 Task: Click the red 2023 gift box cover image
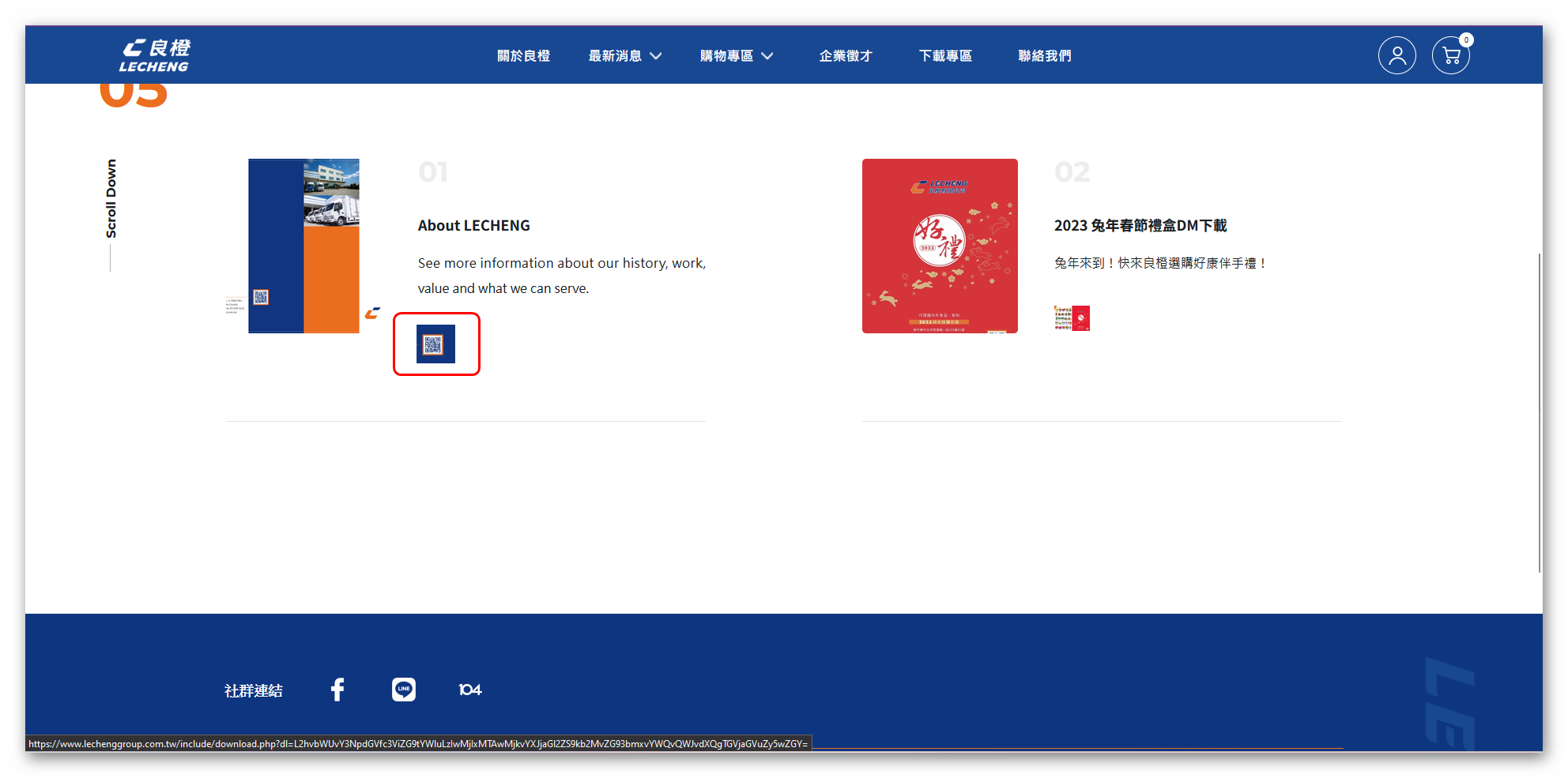(x=940, y=246)
